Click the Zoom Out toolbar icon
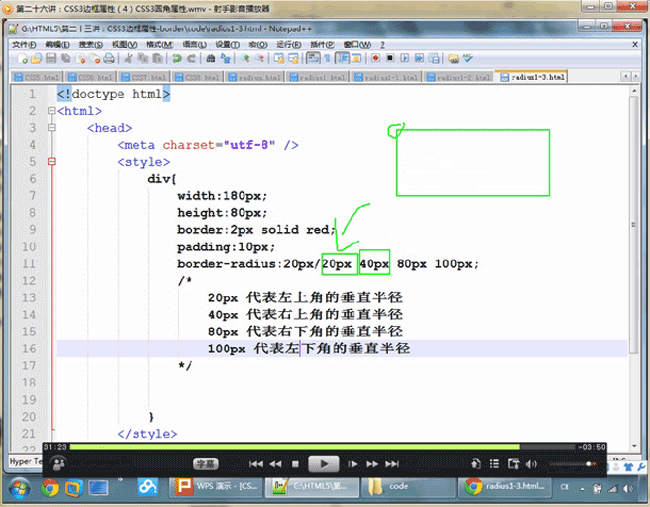 260,58
